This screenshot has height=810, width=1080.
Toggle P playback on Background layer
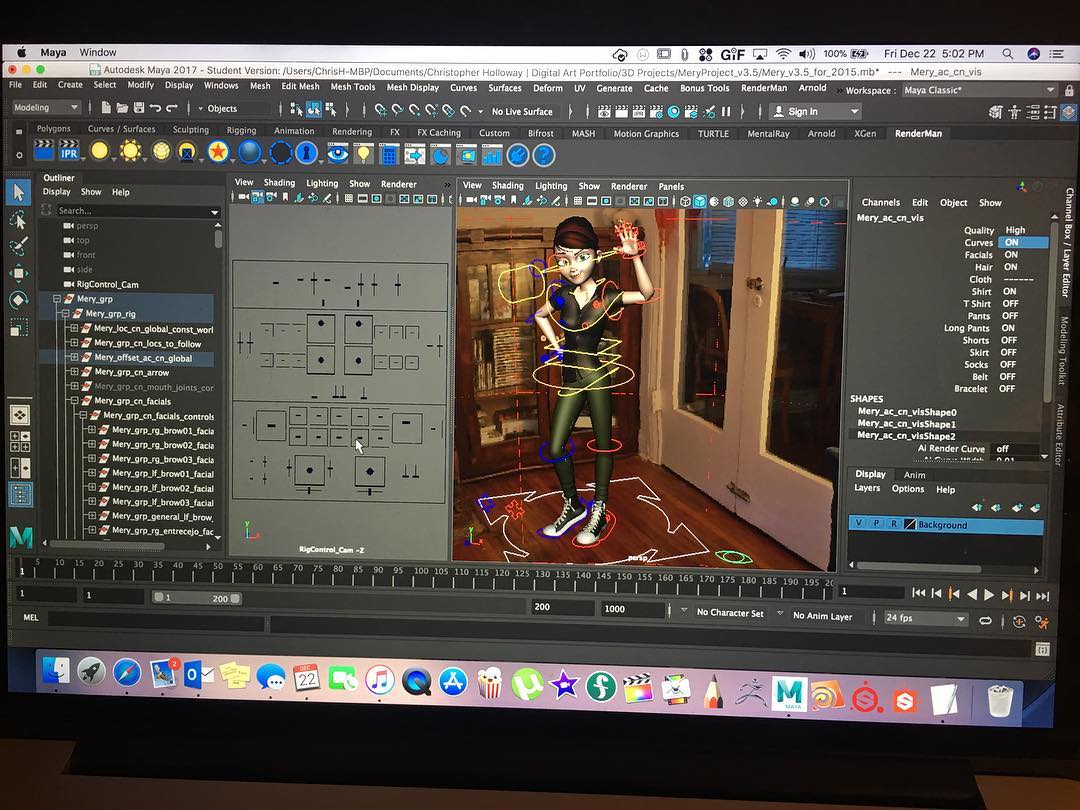[x=876, y=523]
